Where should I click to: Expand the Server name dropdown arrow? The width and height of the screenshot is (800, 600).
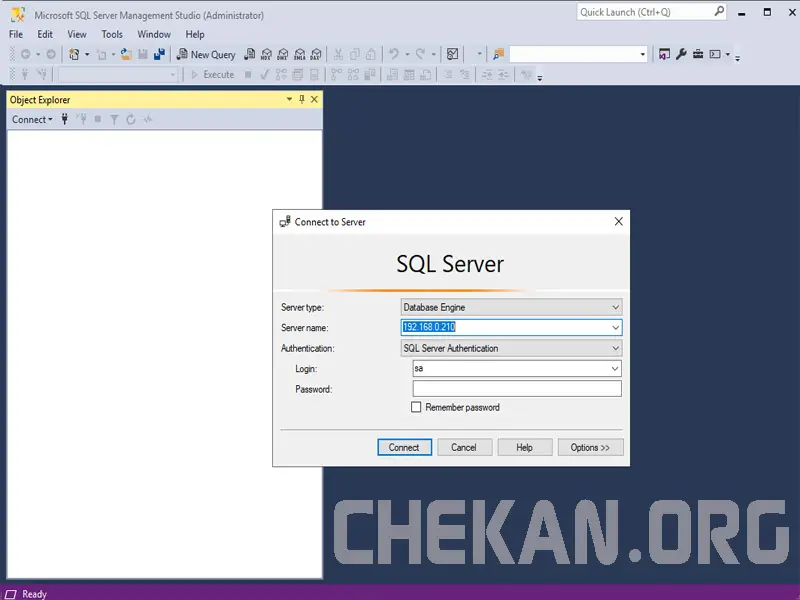(616, 328)
